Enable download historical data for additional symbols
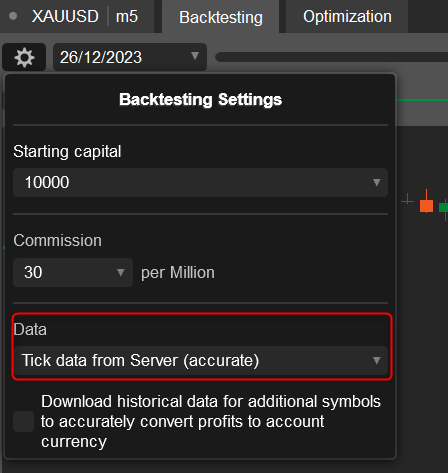The height and width of the screenshot is (473, 448). [x=23, y=421]
